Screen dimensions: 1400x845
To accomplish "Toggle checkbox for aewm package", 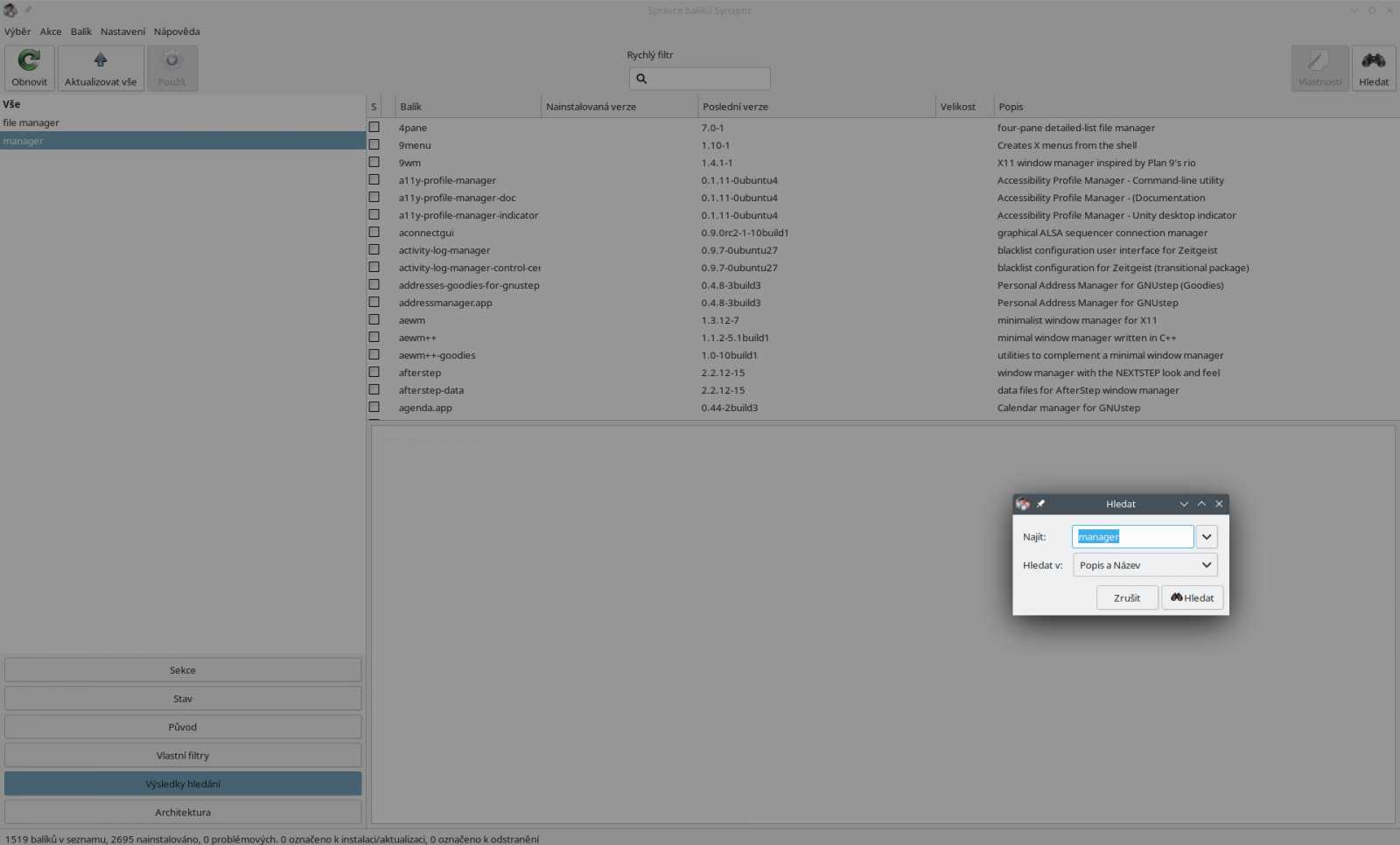I will coord(374,319).
